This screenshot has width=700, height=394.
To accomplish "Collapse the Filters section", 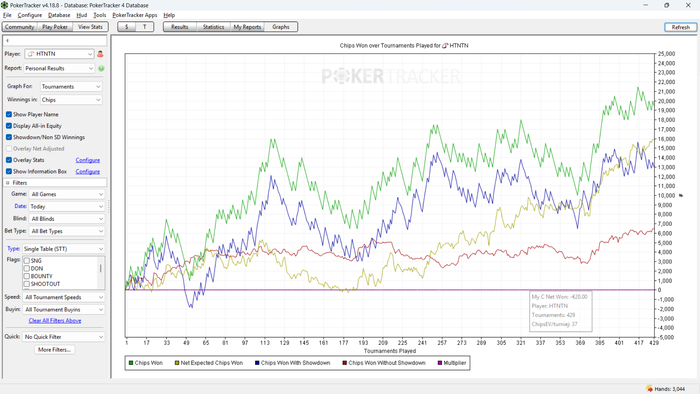I will 8,183.
